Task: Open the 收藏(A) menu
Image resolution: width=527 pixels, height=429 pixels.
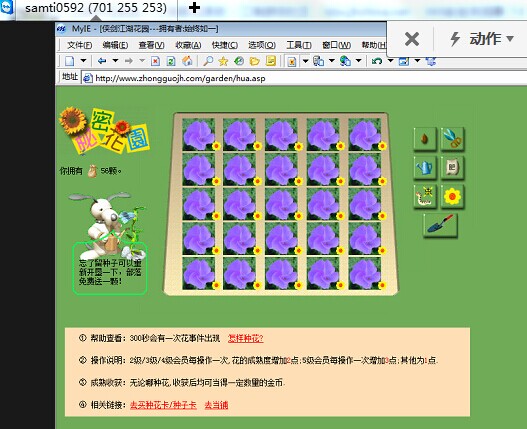Action: pyautogui.click(x=188, y=45)
